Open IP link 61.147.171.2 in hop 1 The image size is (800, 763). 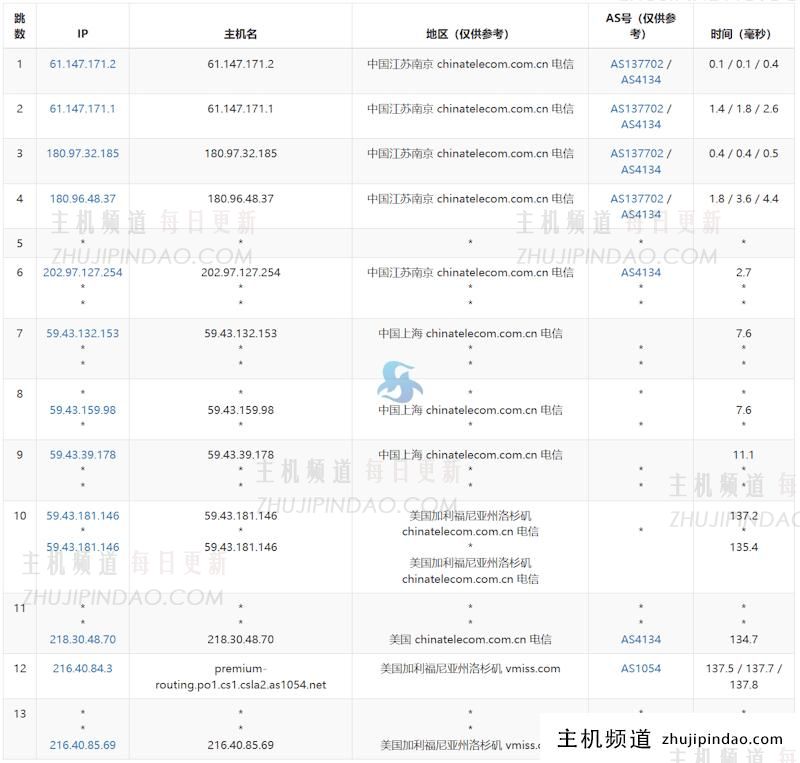(83, 64)
